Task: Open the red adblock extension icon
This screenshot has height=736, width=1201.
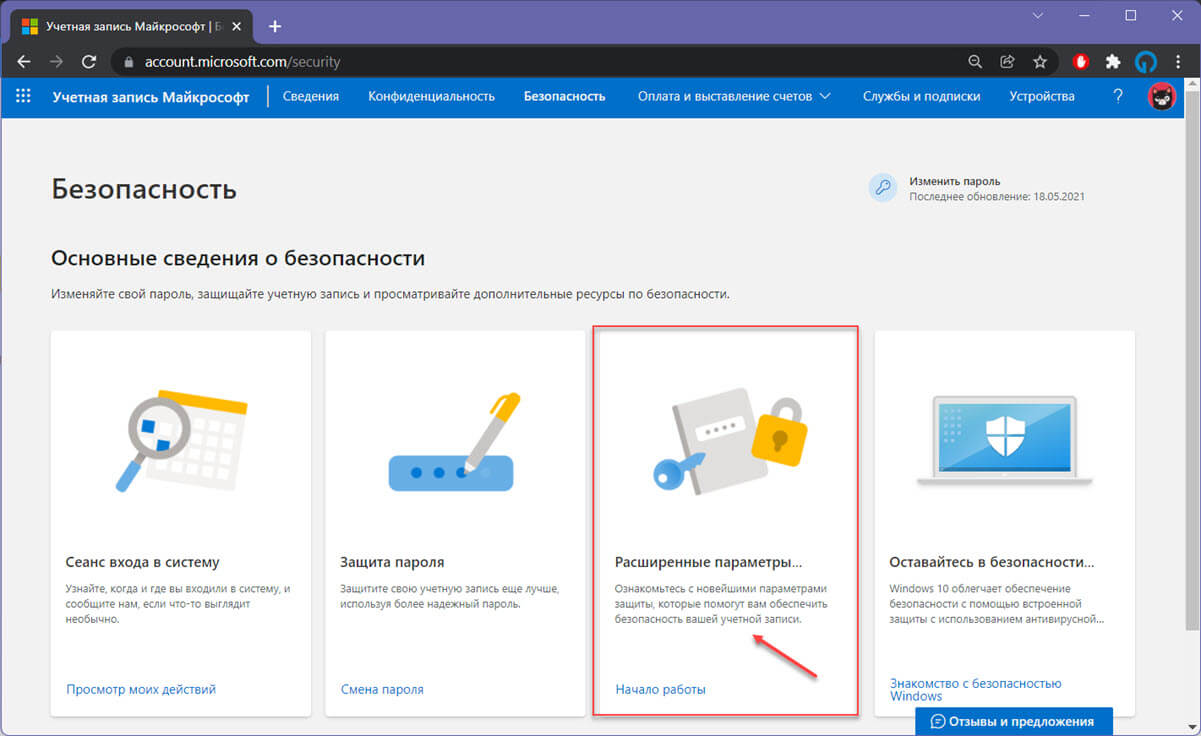Action: [x=1081, y=62]
